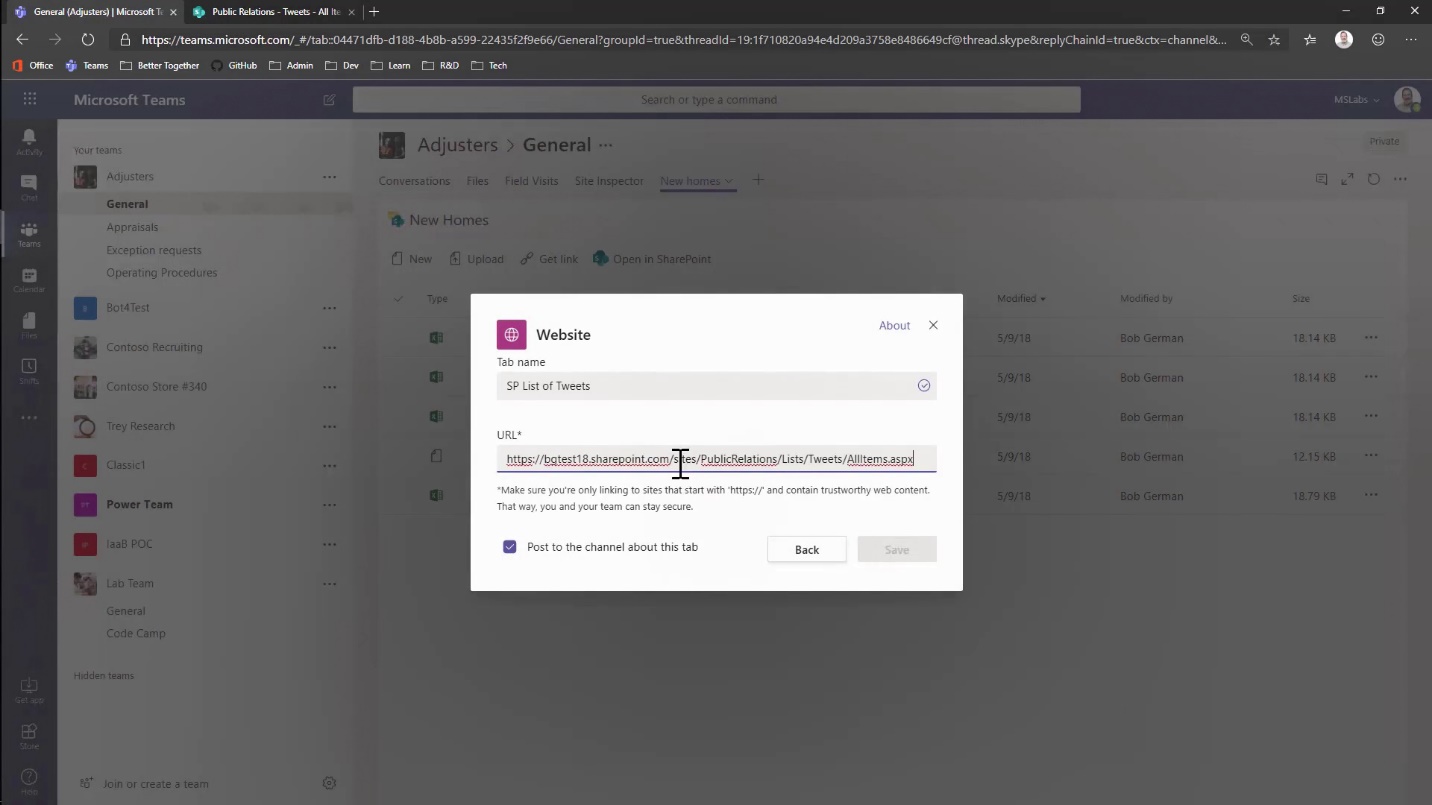Expand Hidden teams section
The image size is (1432, 805).
[103, 676]
